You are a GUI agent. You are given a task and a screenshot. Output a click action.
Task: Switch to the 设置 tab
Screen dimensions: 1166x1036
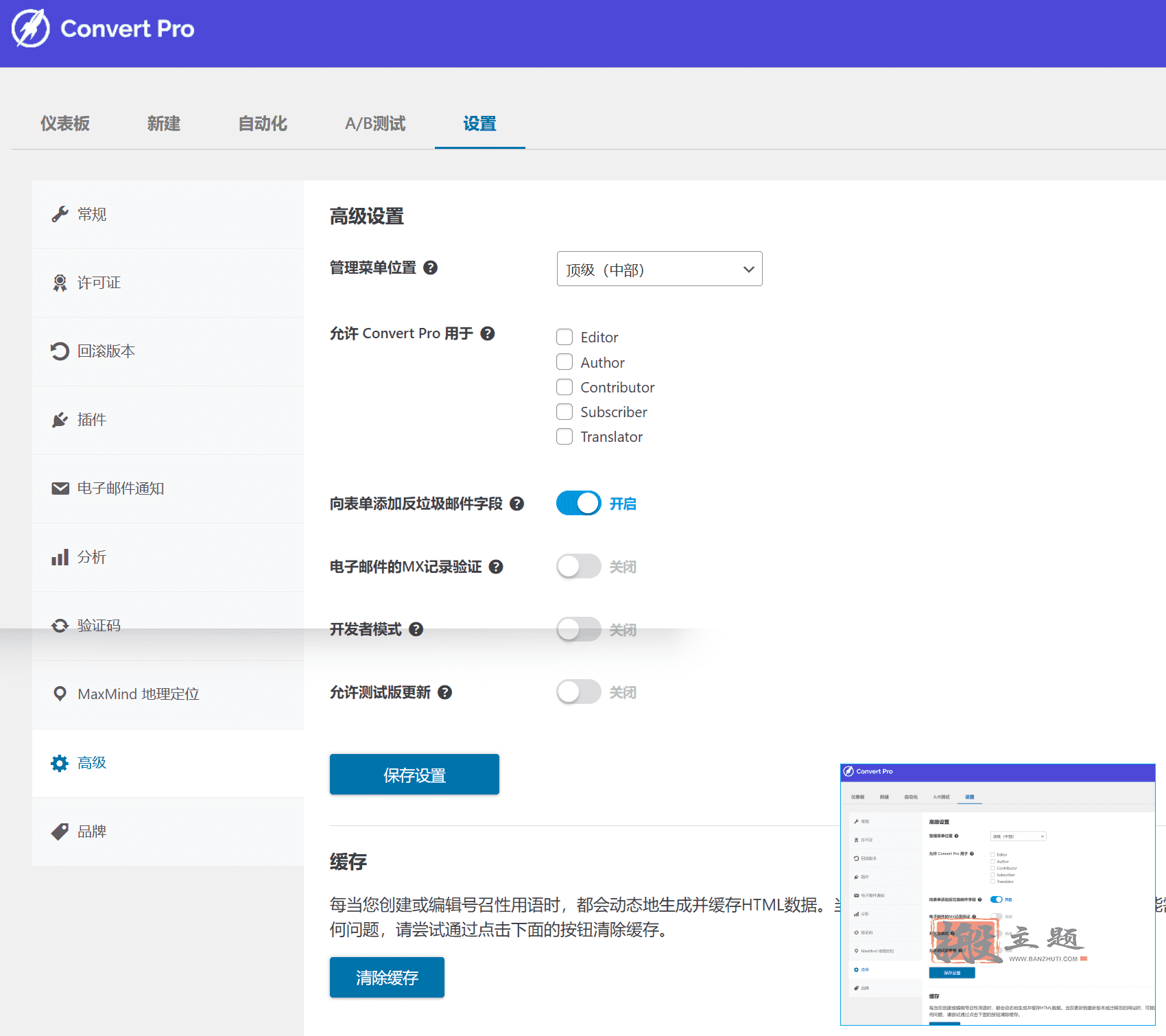[x=479, y=123]
